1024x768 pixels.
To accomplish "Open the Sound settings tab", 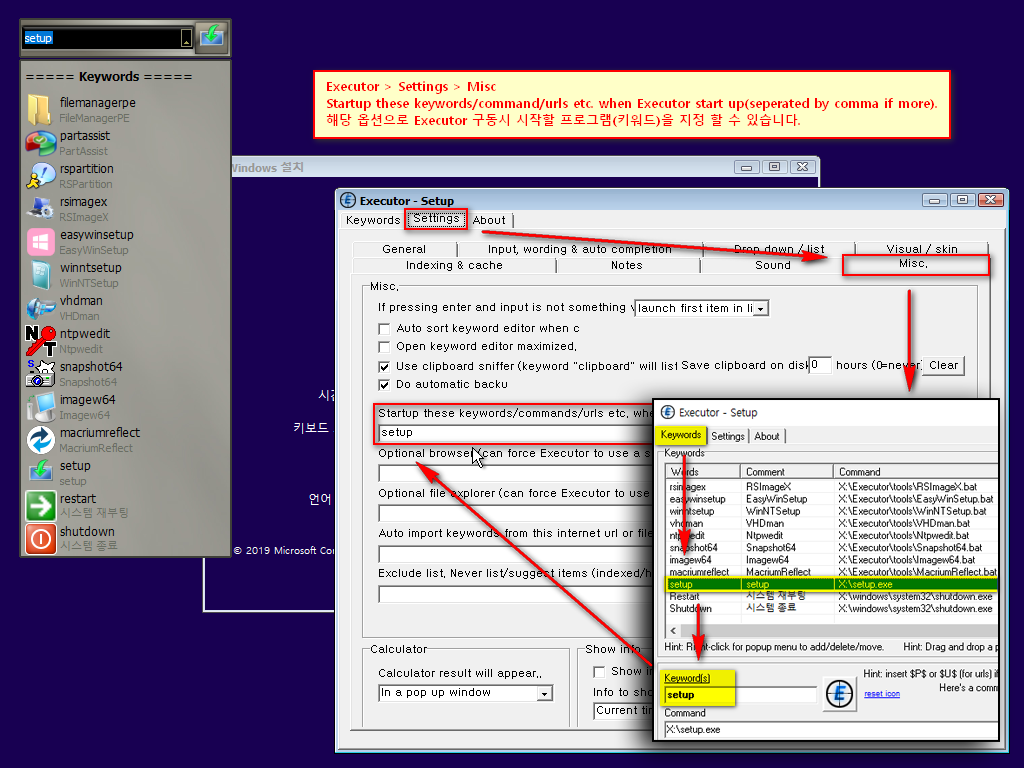I will tap(773, 265).
